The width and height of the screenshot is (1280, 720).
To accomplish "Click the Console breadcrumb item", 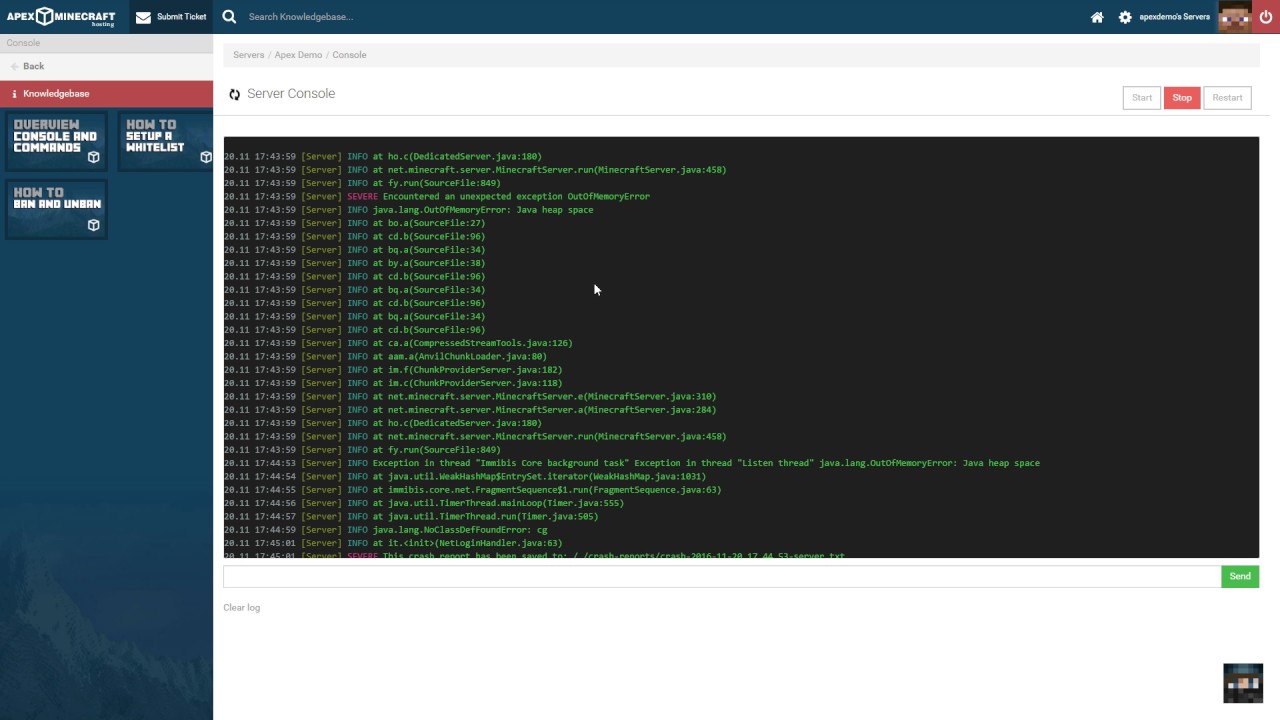I will tap(349, 55).
